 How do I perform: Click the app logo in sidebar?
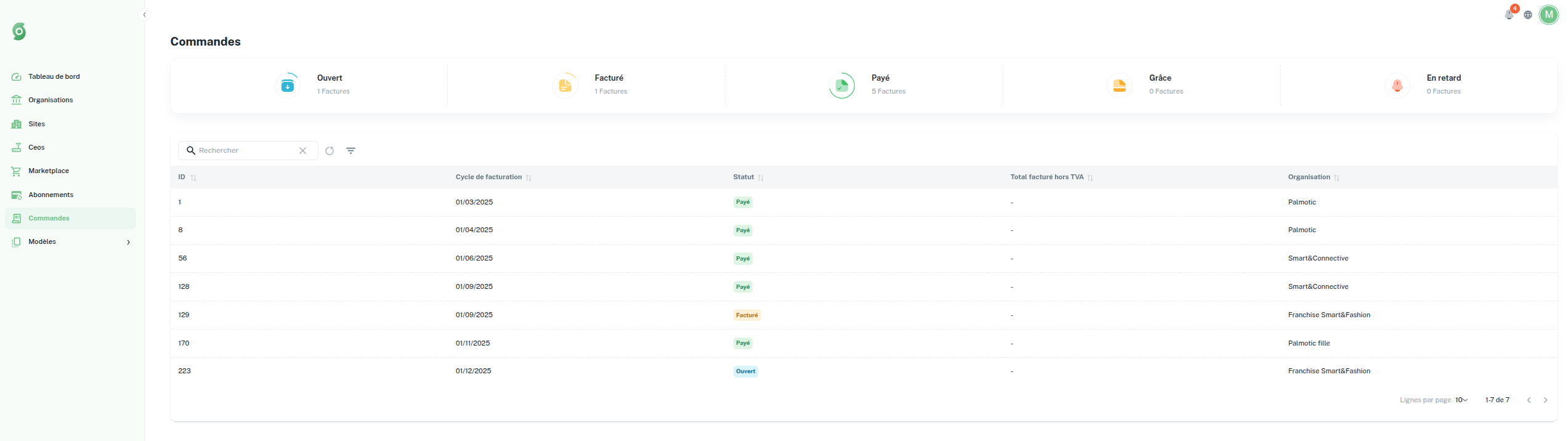pos(19,31)
